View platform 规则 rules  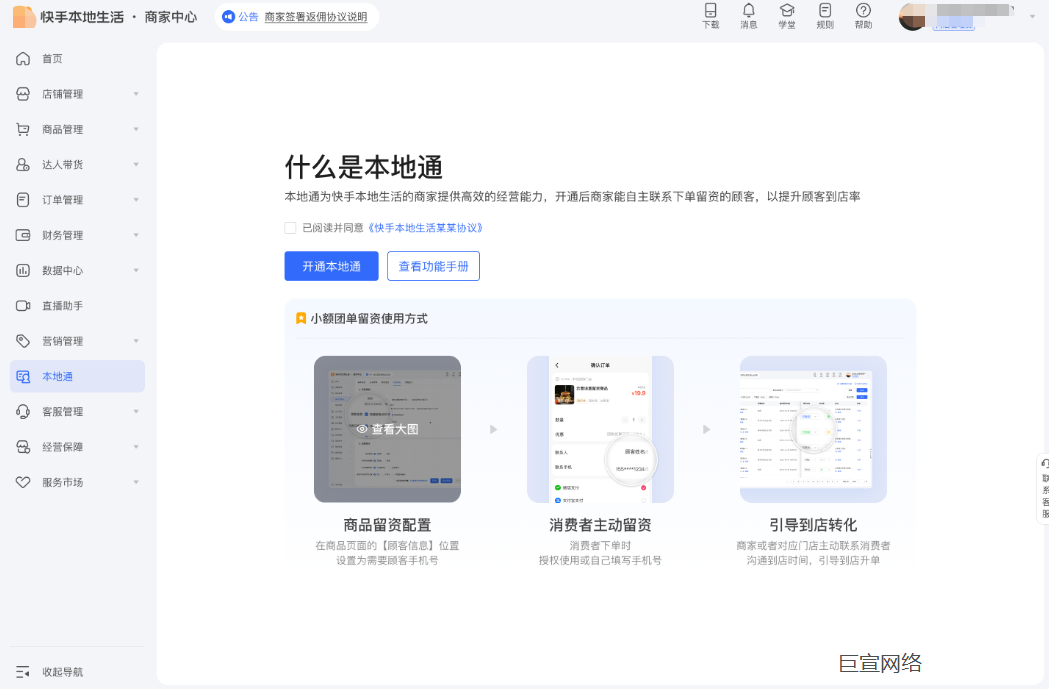(824, 17)
